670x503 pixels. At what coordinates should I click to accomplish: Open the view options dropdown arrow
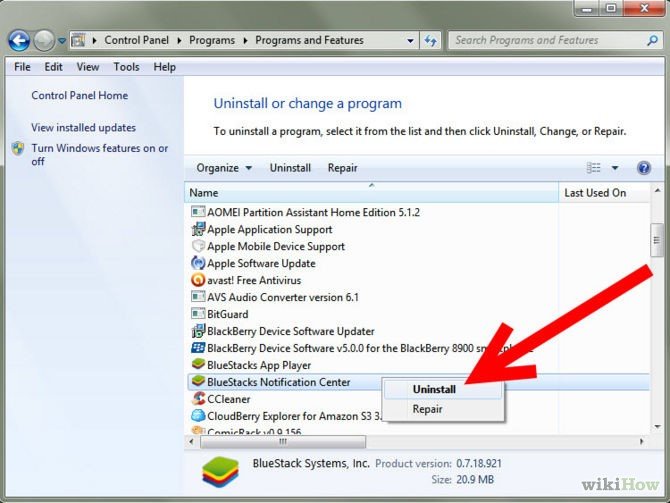pos(615,168)
